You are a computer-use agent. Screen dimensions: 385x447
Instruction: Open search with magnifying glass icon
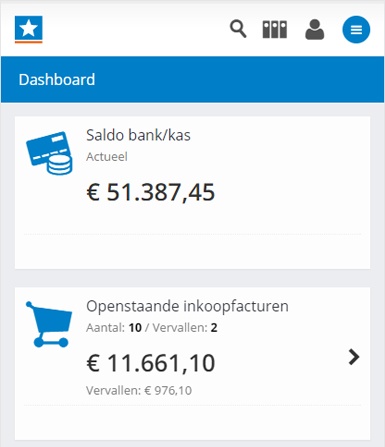click(x=238, y=29)
